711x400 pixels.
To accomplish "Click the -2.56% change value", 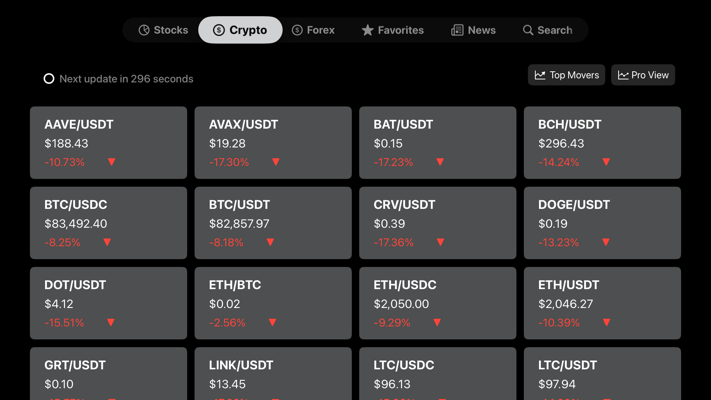I will coord(227,323).
